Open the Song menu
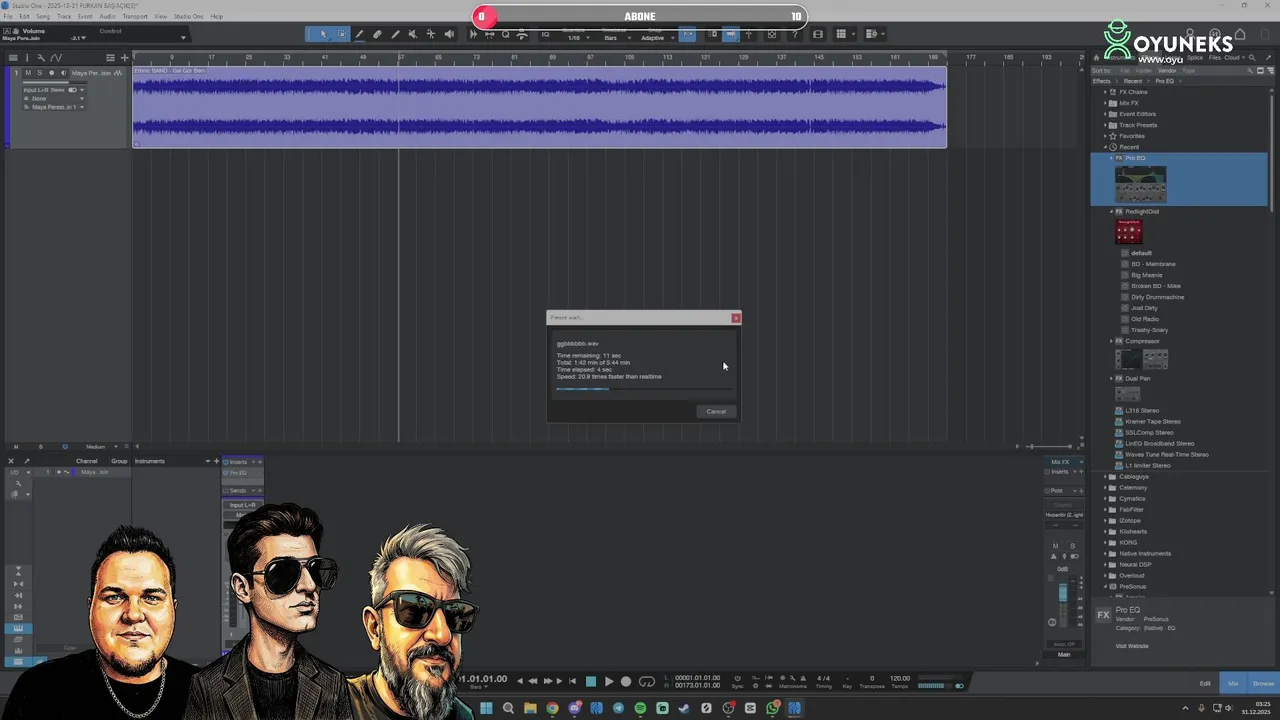Image resolution: width=1280 pixels, height=720 pixels. (x=43, y=17)
